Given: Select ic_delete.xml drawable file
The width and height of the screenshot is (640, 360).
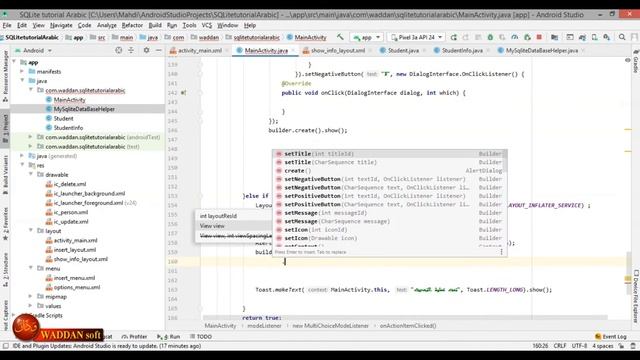Looking at the screenshot, I should point(70,184).
